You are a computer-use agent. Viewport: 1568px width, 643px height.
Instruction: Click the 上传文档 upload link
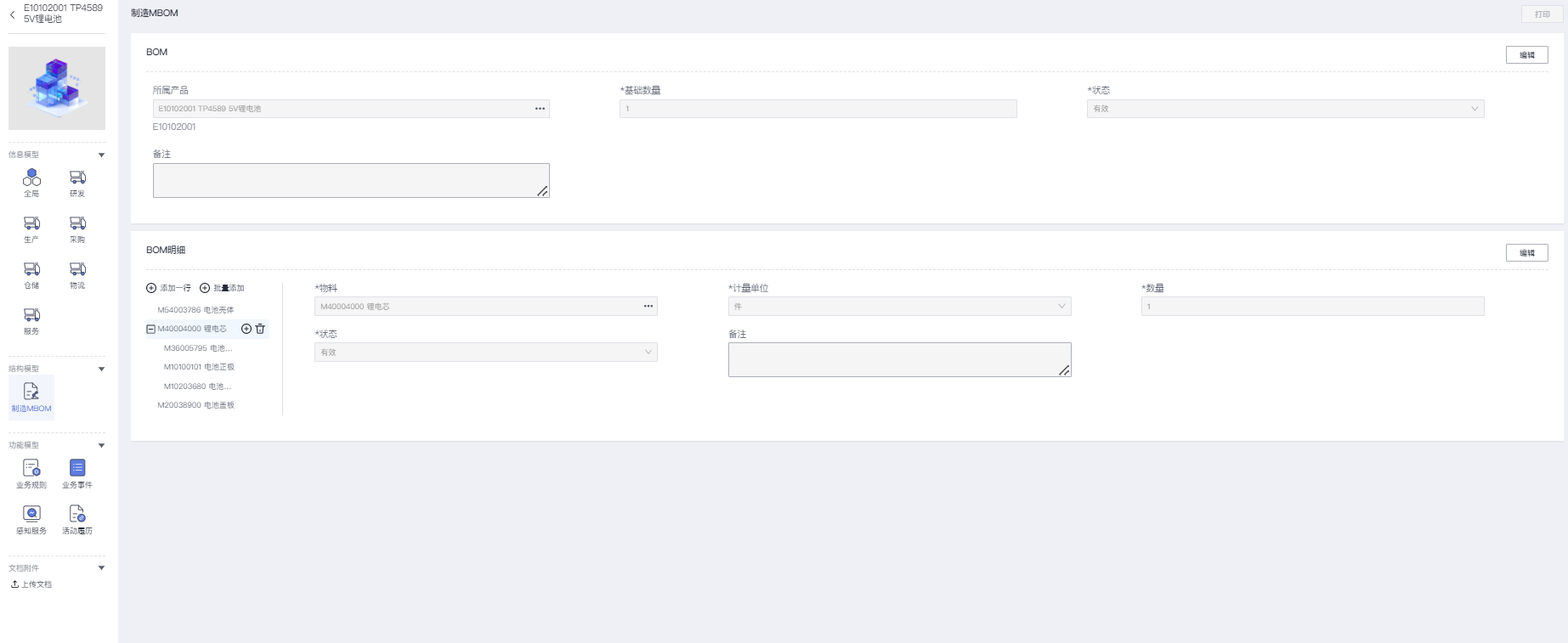point(31,584)
